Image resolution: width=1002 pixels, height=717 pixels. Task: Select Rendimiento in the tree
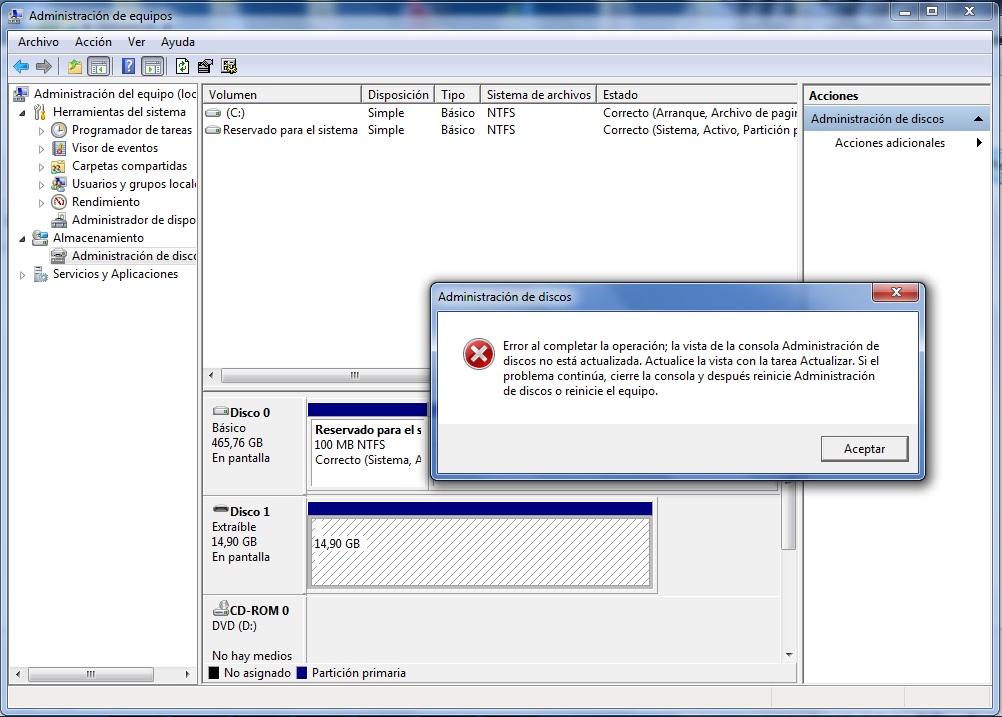click(x=105, y=201)
